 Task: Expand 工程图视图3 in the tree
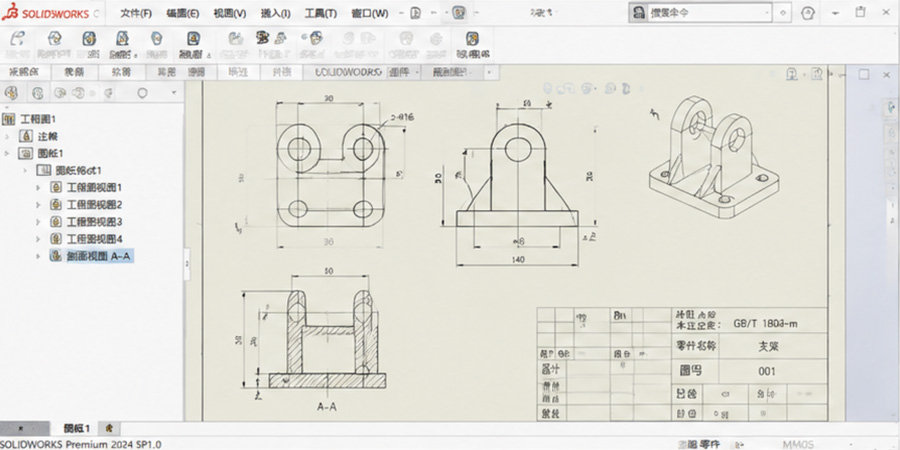pyautogui.click(x=38, y=222)
